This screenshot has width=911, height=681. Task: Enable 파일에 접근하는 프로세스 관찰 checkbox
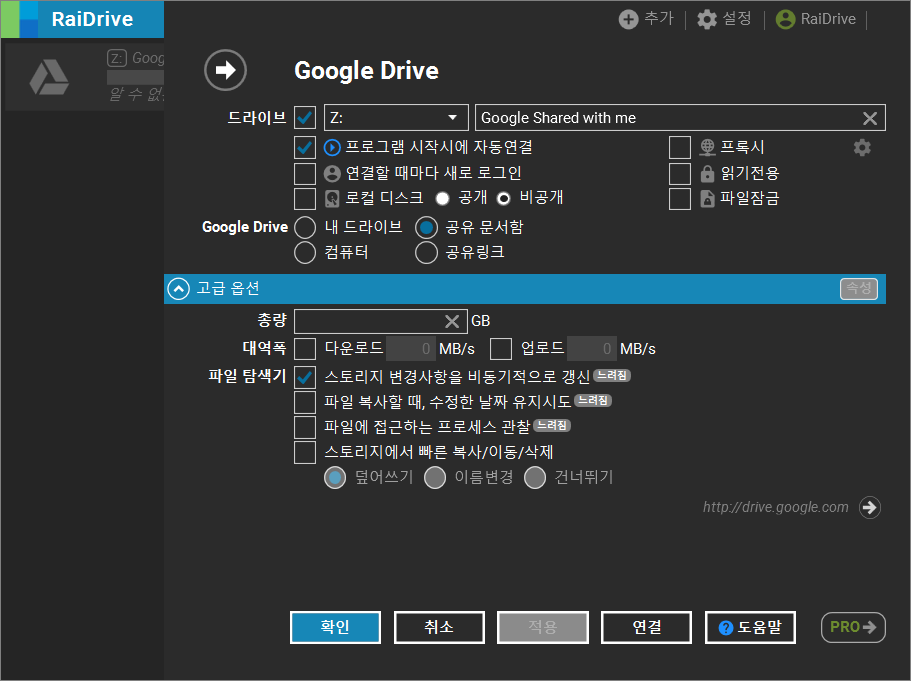click(x=305, y=427)
